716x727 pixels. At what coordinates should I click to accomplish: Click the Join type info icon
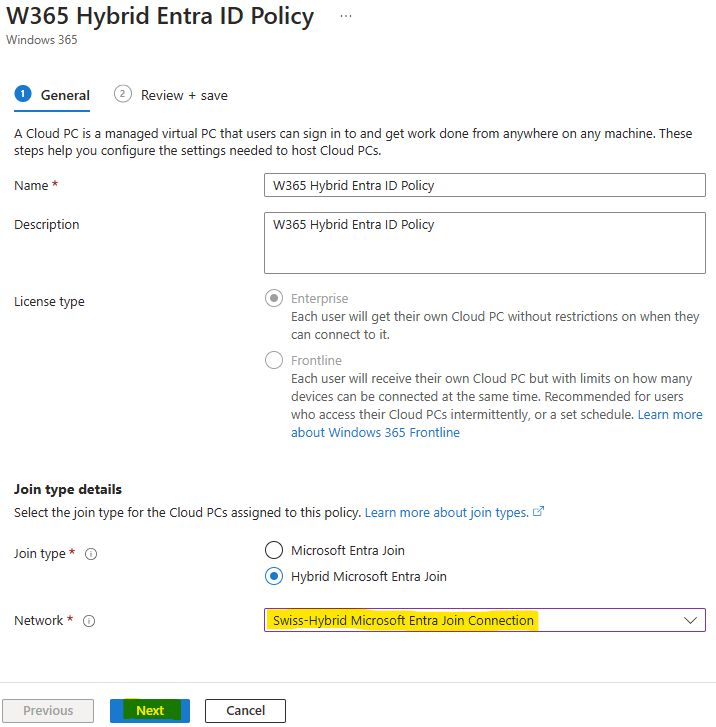[91, 554]
